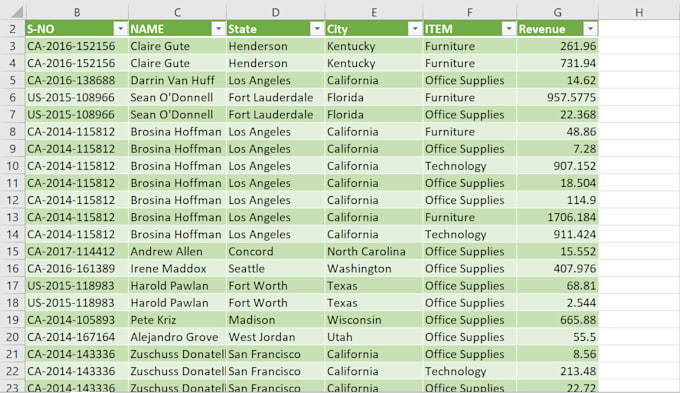The image size is (680, 393).
Task: Select column F header
Action: pos(470,12)
